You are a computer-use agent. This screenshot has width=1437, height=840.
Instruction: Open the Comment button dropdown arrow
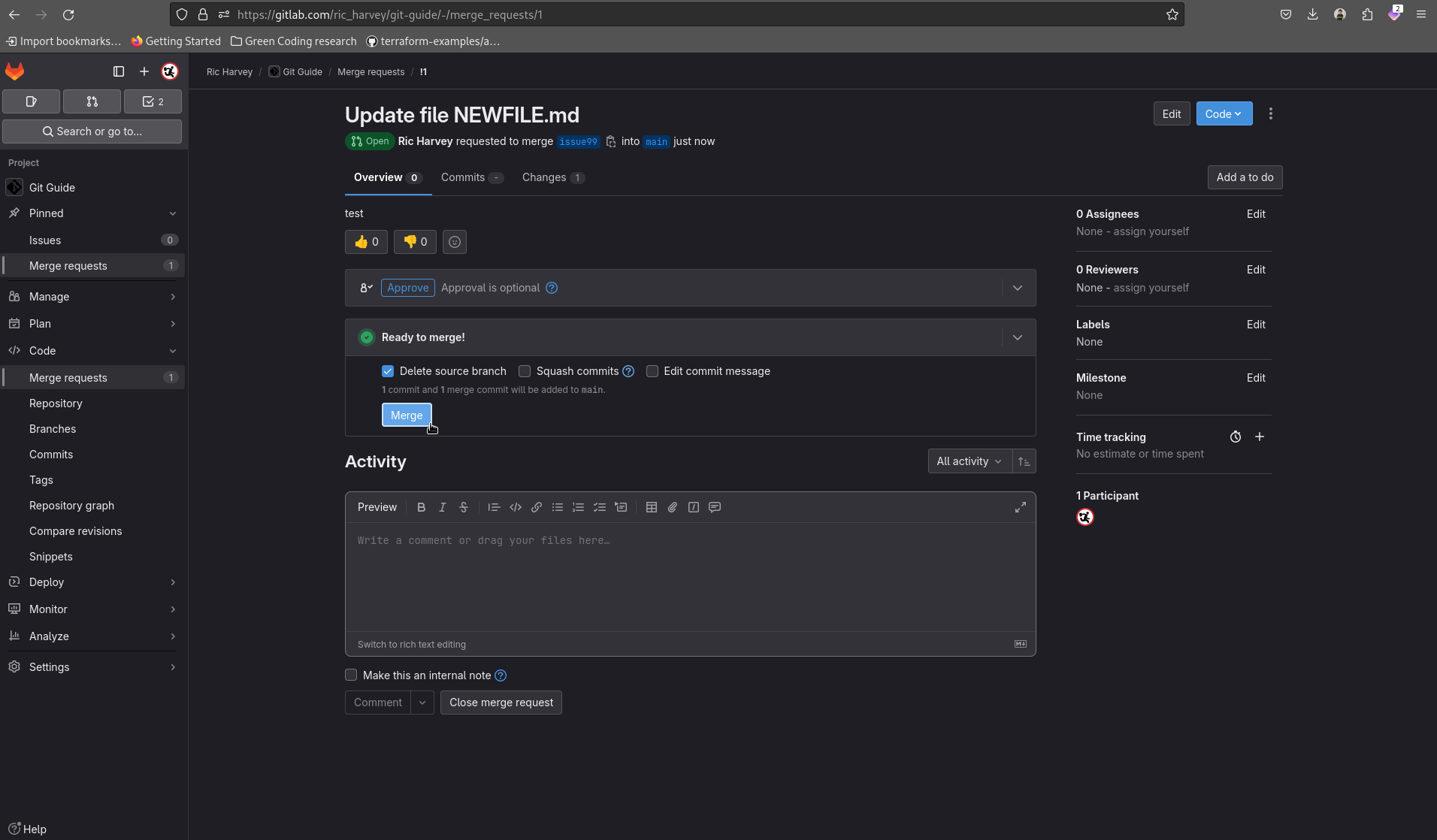coord(422,703)
